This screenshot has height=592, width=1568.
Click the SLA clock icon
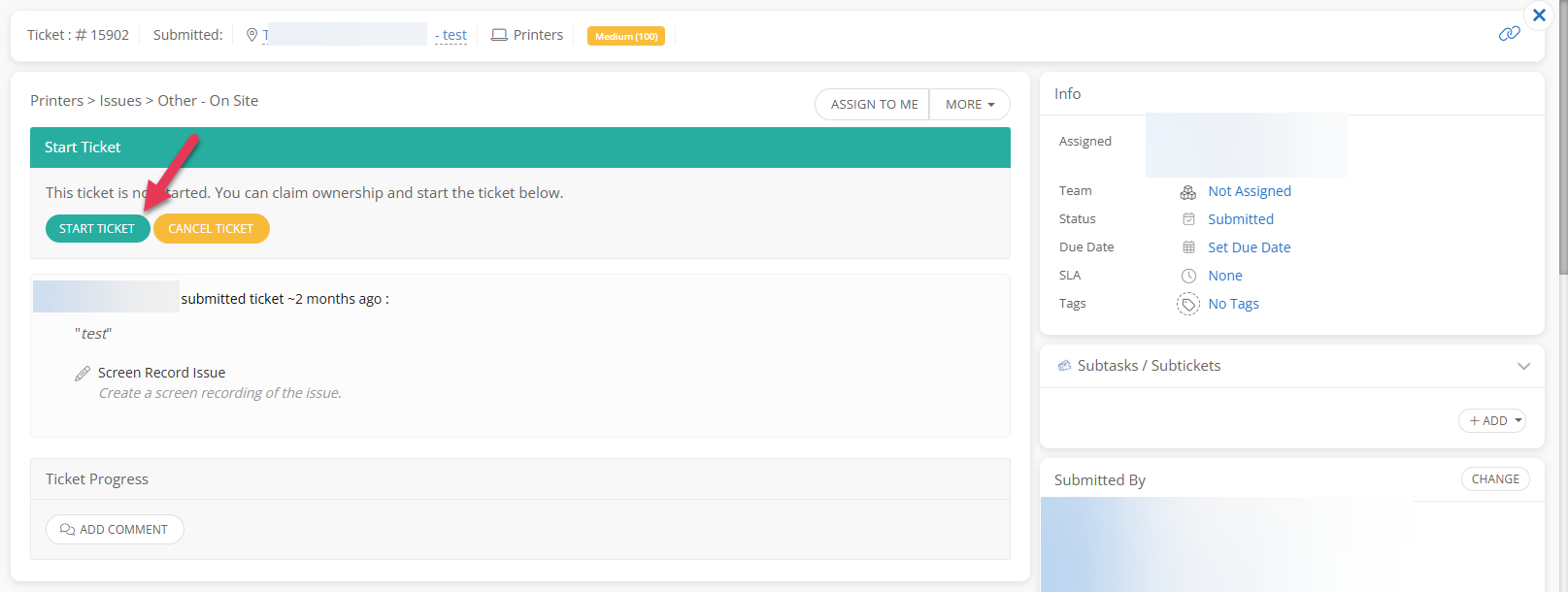tap(1187, 276)
